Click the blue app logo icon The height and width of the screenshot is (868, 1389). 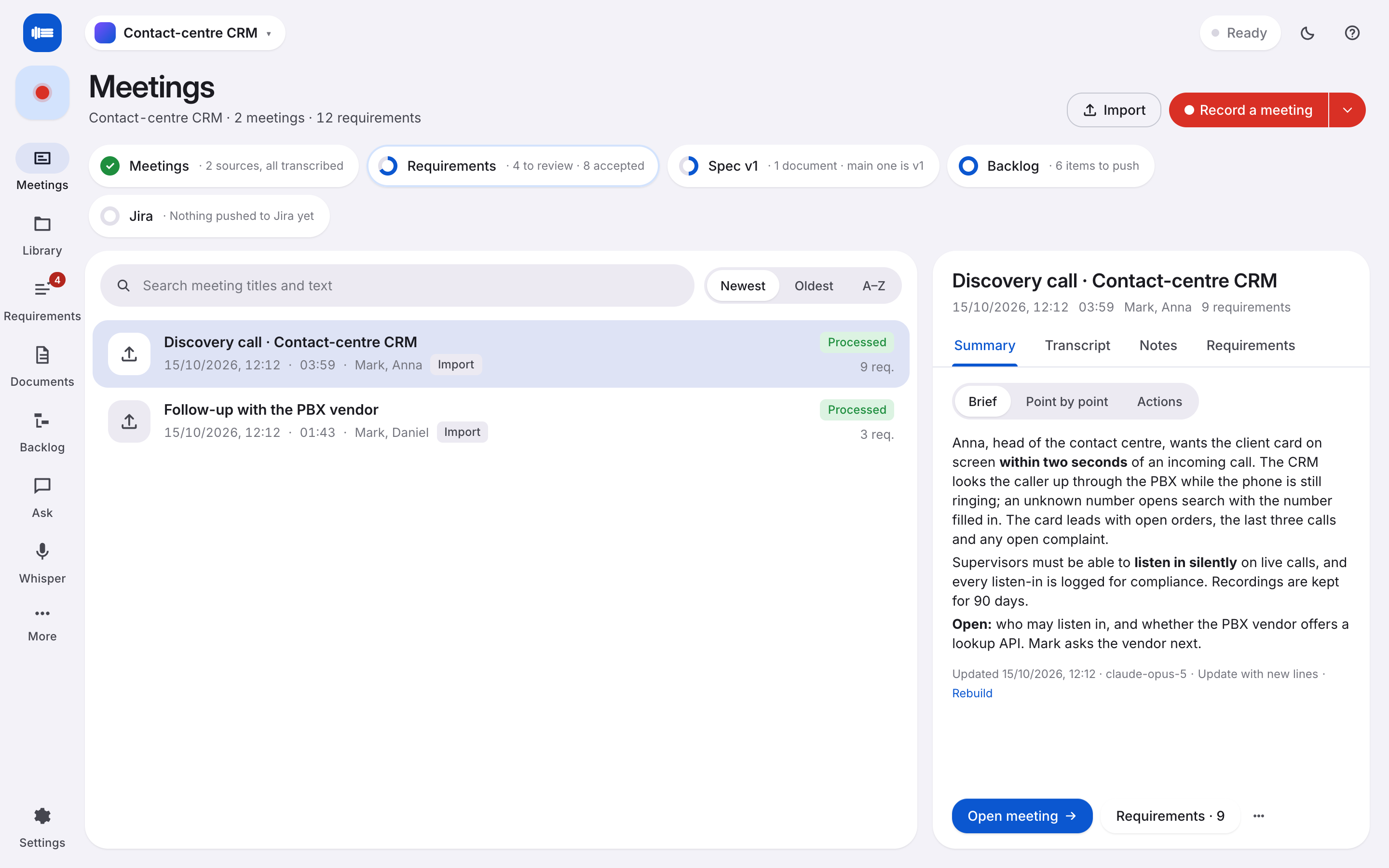pyautogui.click(x=42, y=33)
